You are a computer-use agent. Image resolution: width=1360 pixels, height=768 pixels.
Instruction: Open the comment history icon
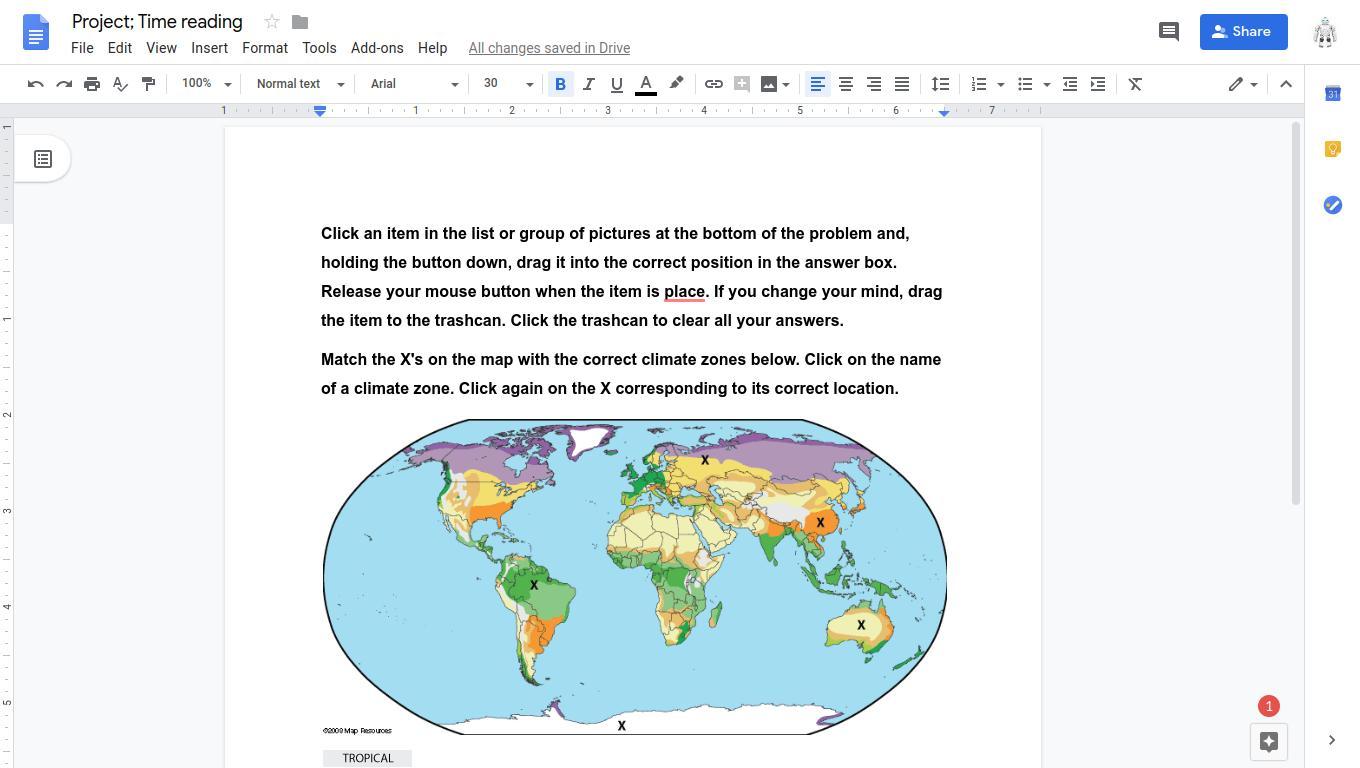point(1168,31)
